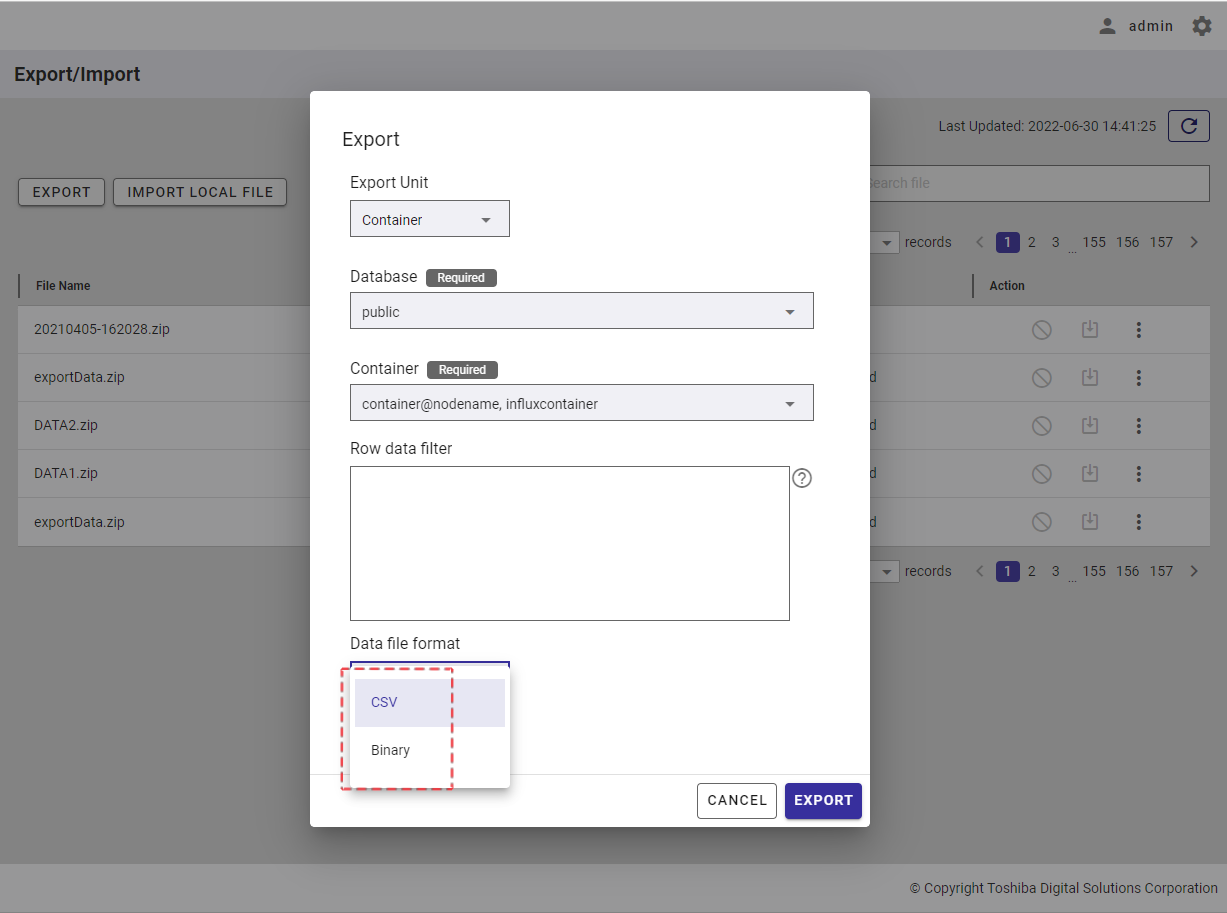Open more options for DATA1.zip row
Image resolution: width=1227 pixels, height=913 pixels.
tap(1138, 474)
